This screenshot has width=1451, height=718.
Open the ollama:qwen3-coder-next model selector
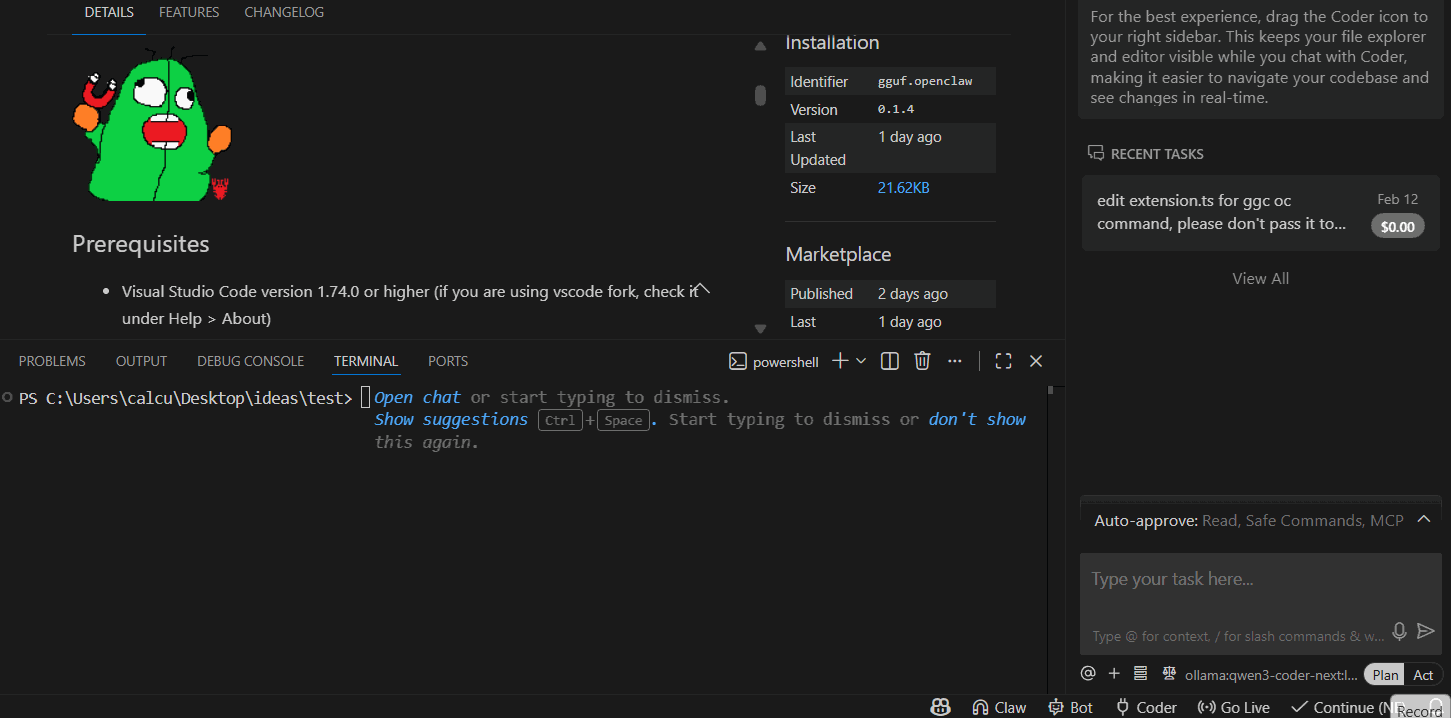[x=1271, y=675]
